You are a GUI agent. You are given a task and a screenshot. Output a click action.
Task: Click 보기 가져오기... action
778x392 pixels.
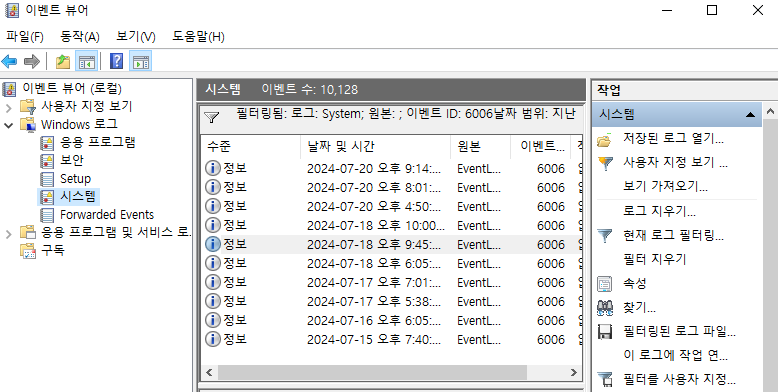pyautogui.click(x=665, y=187)
